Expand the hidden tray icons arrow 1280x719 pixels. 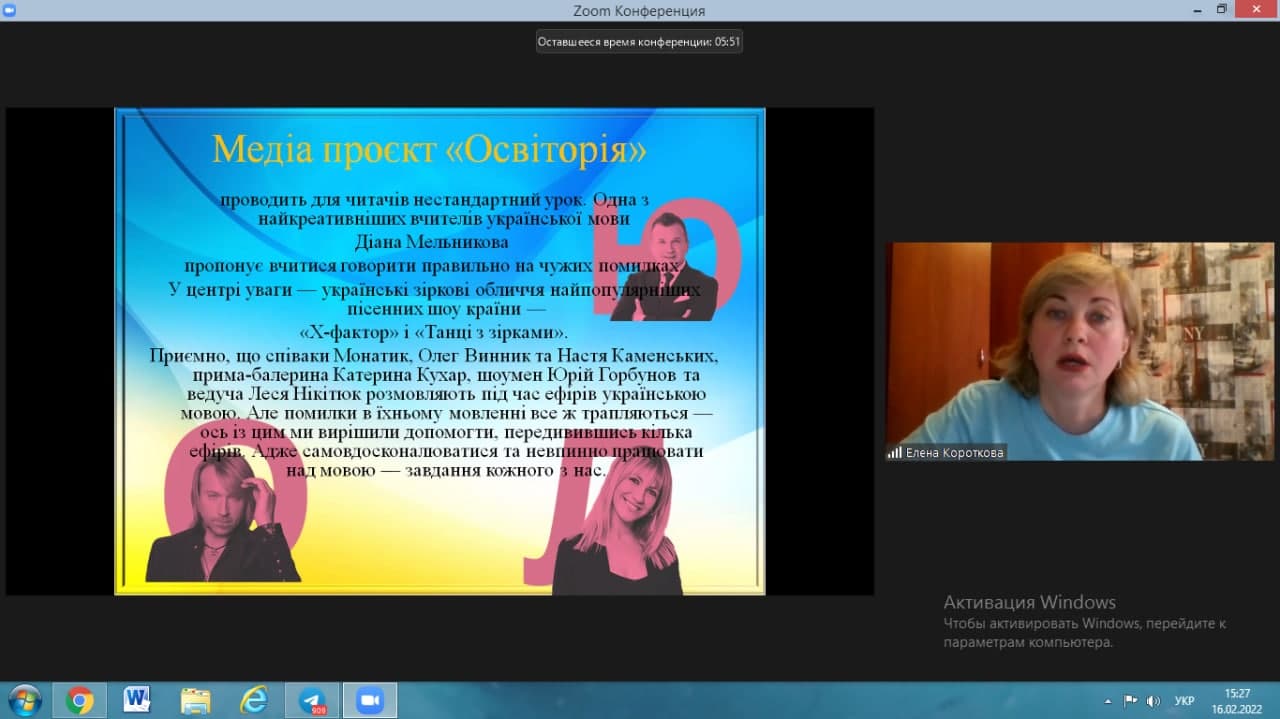(1108, 701)
